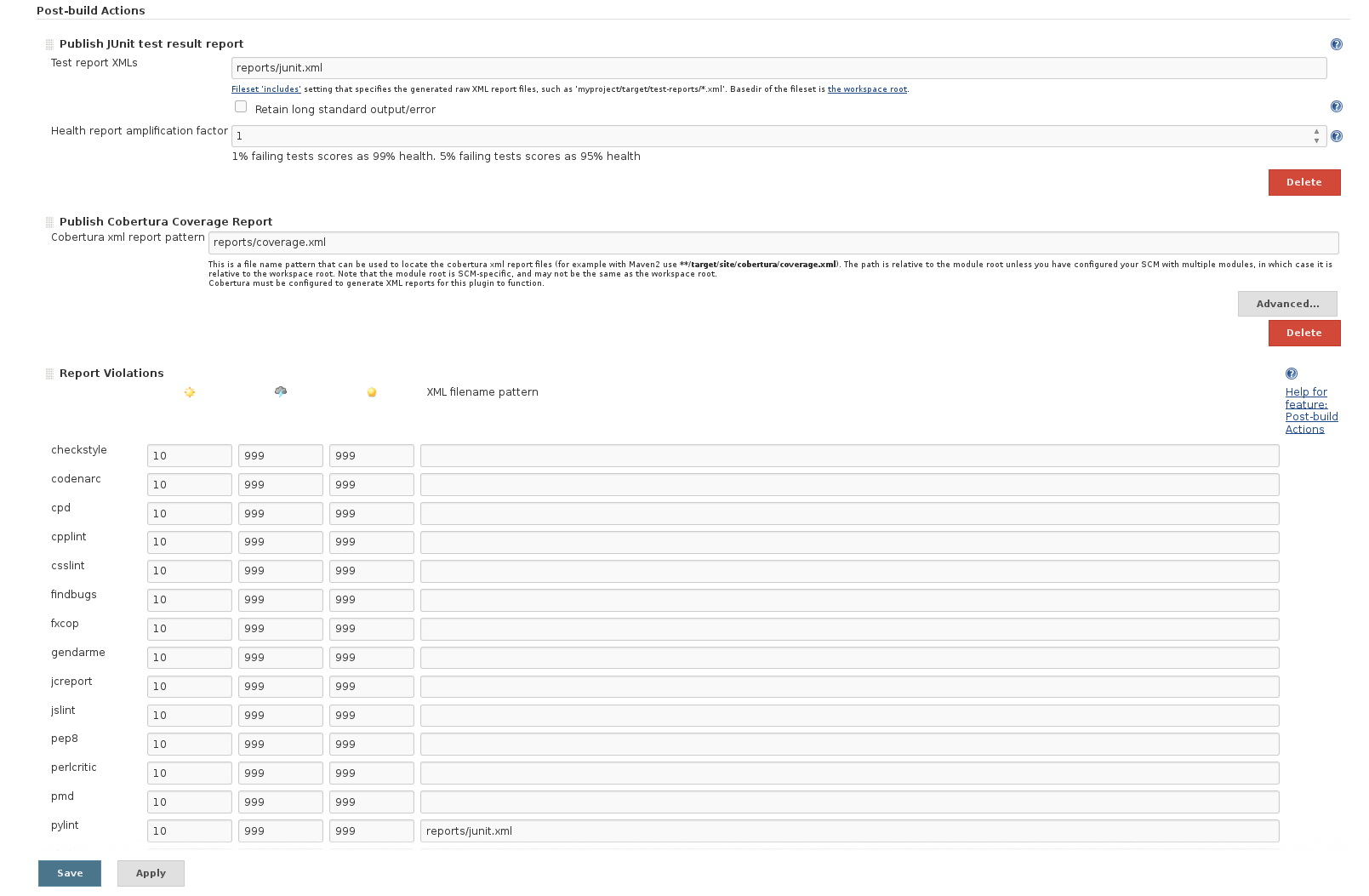Screen dimensions: 1369x896
Task: Open Help for feature: Post-build Actions link
Action: click(1310, 410)
